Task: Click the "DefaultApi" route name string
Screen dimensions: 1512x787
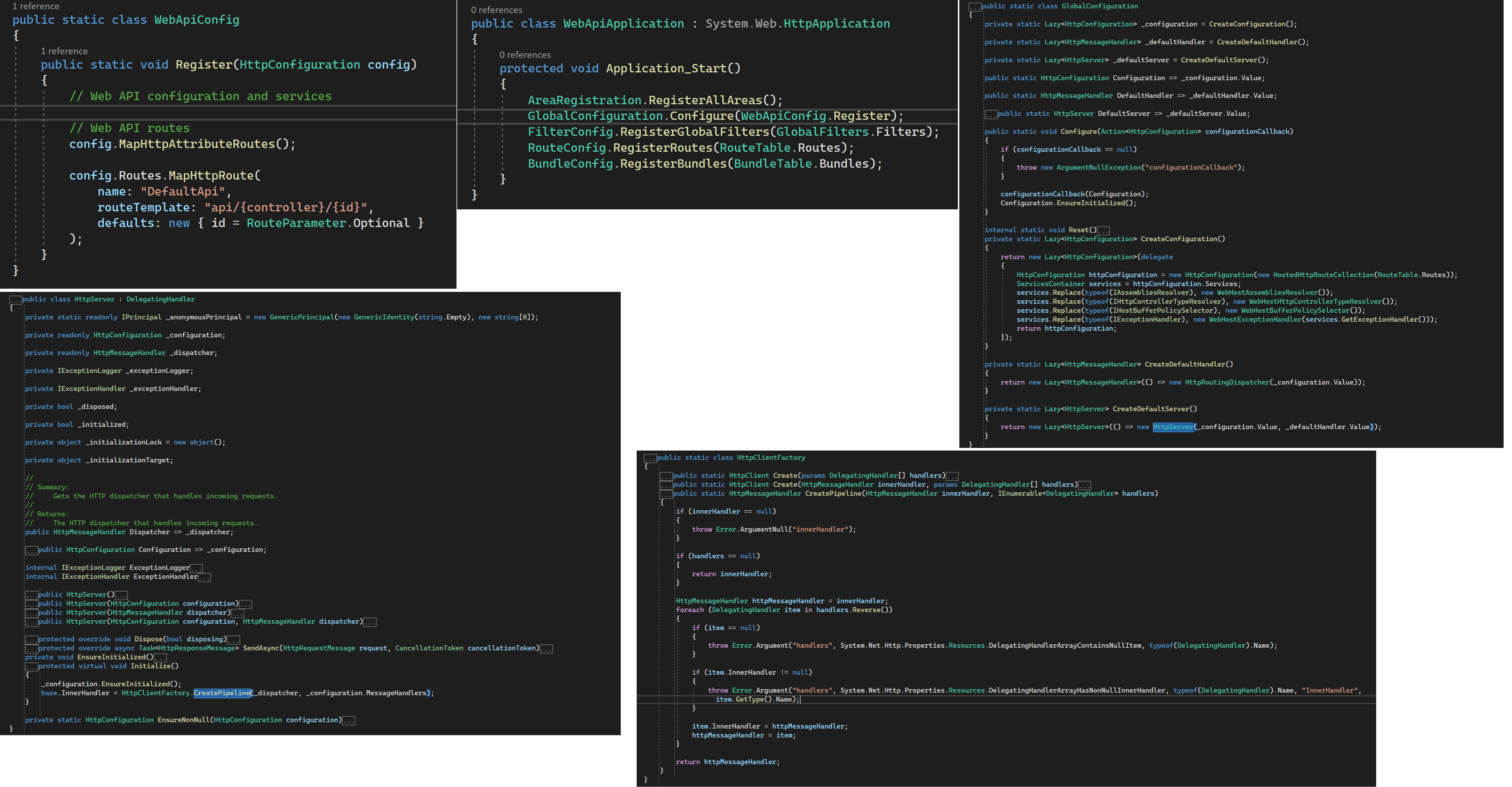Action: pyautogui.click(x=182, y=191)
